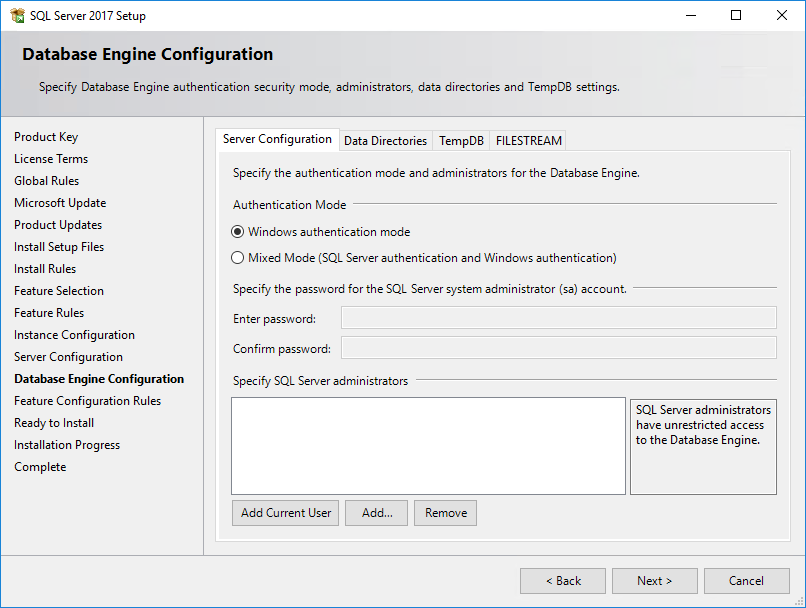Maximize the SQL Server 2017 Setup window

(x=736, y=15)
